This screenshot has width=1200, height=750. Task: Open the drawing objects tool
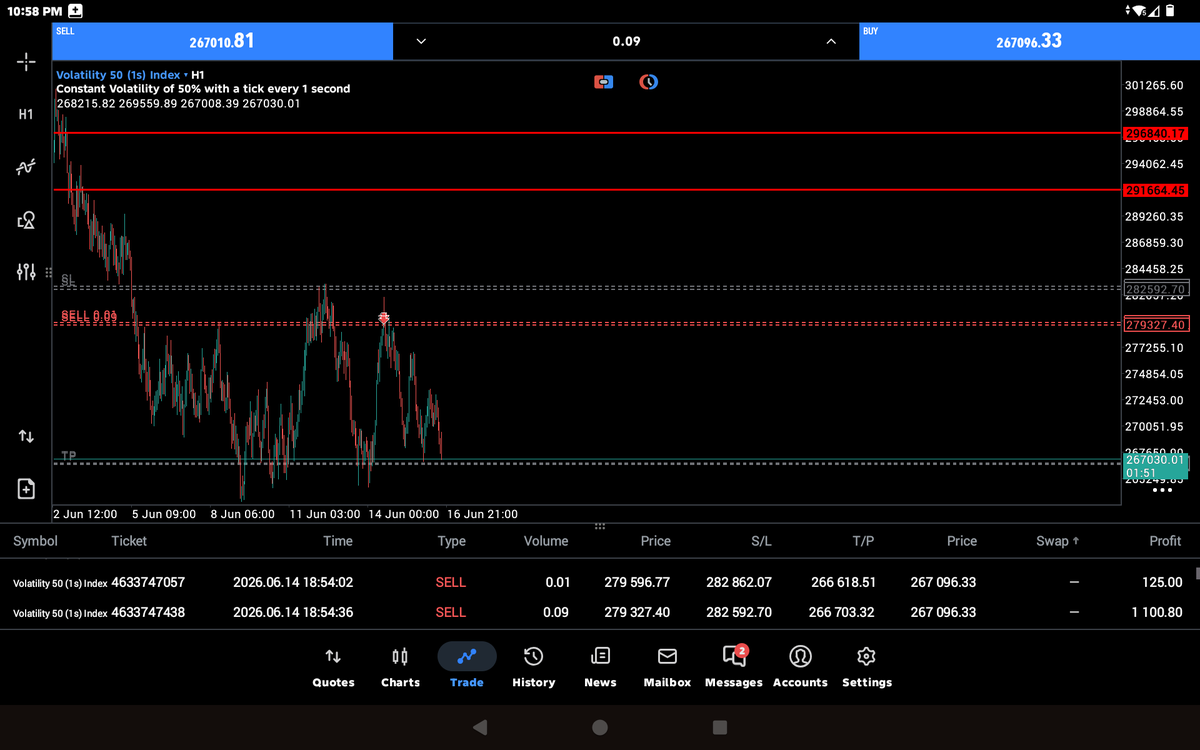click(26, 219)
